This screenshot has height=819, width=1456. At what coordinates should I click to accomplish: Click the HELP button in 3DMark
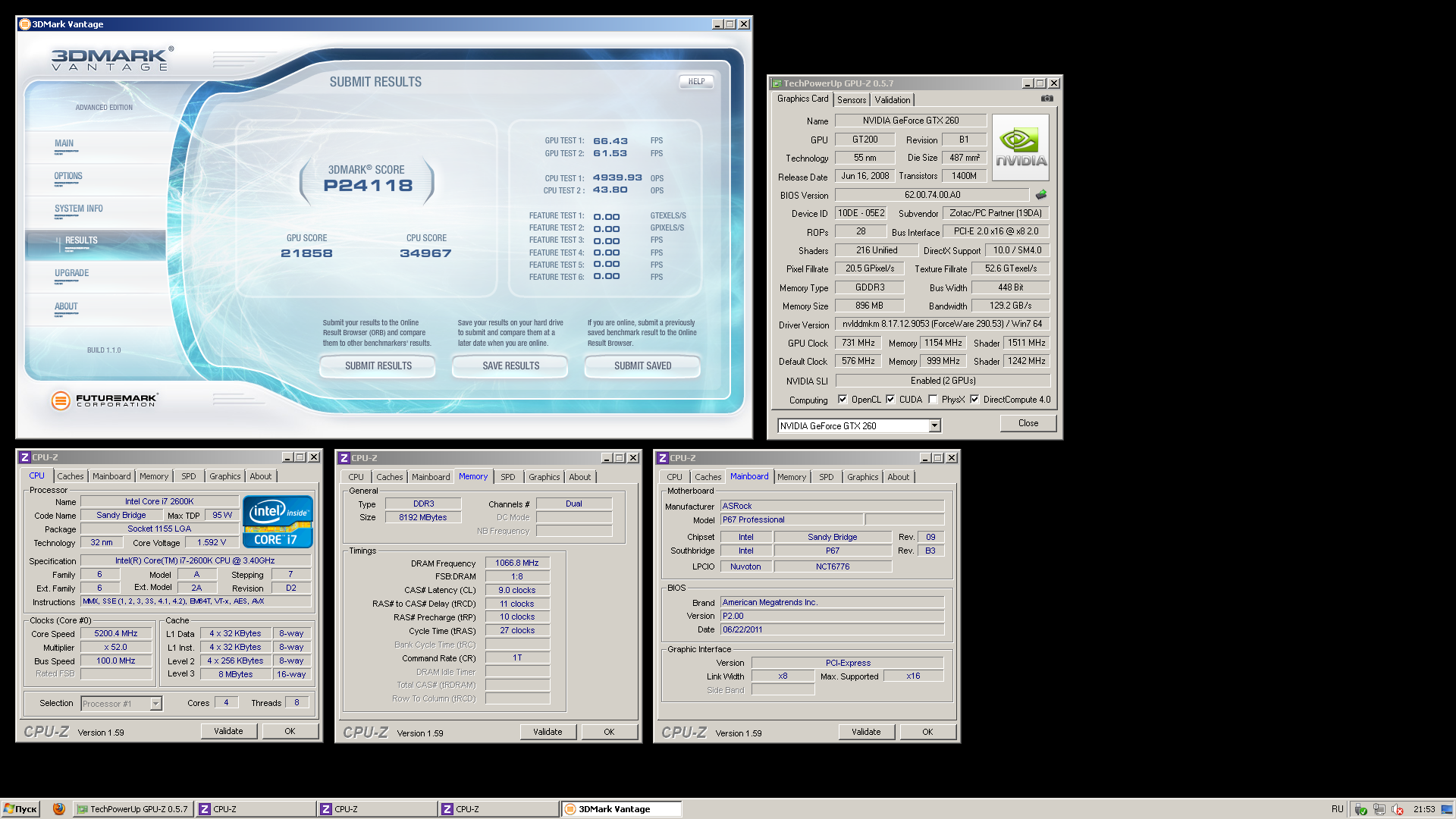[696, 82]
